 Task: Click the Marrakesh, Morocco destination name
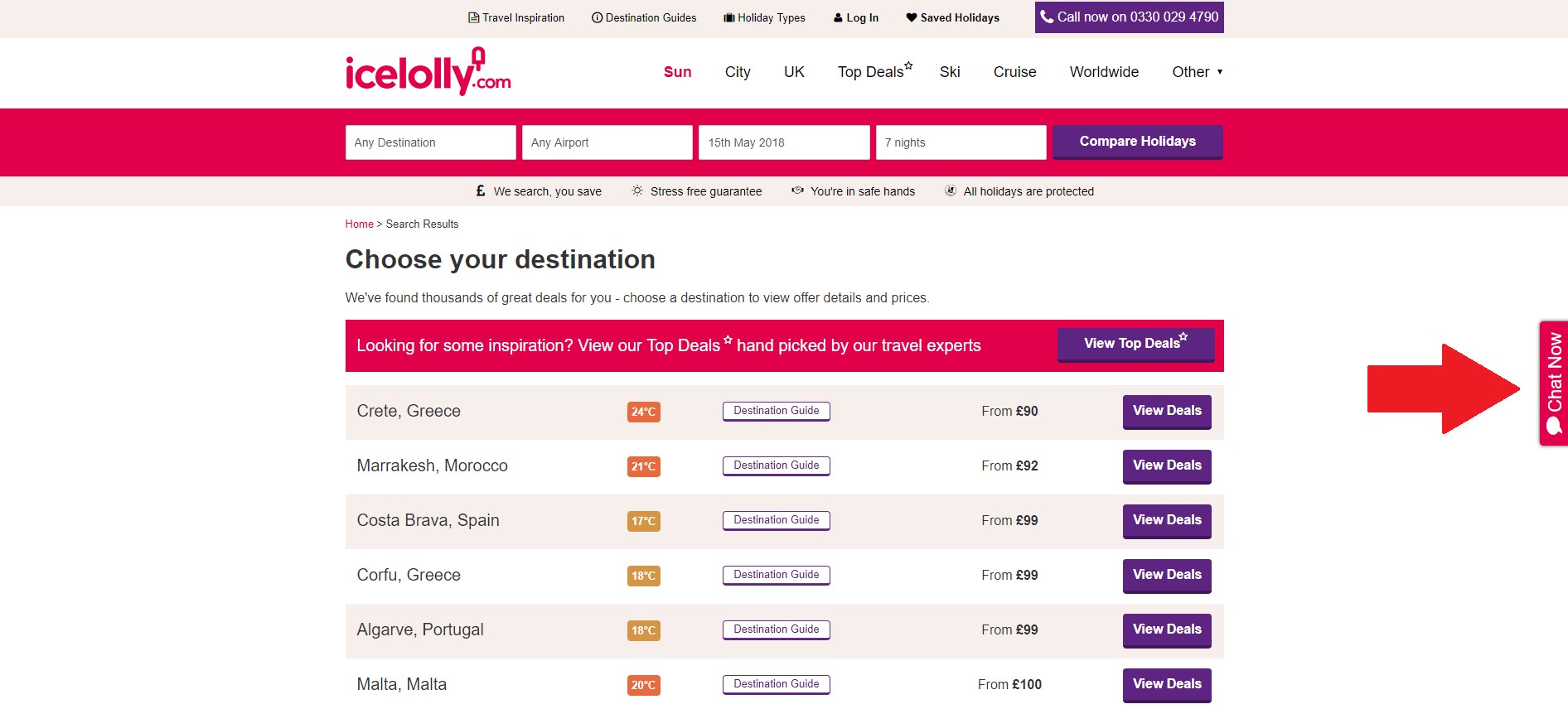433,465
